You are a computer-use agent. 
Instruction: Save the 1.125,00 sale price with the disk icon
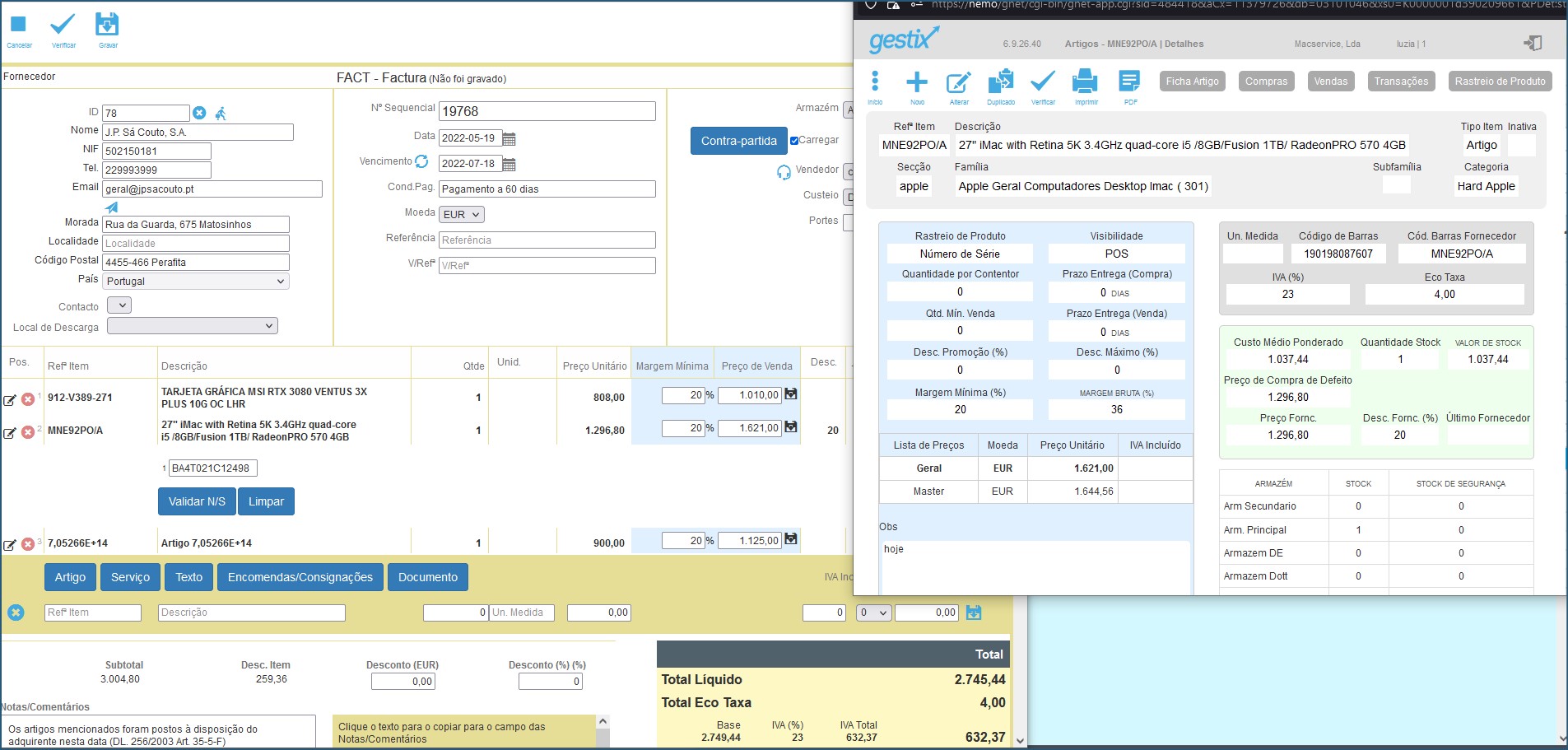[791, 539]
